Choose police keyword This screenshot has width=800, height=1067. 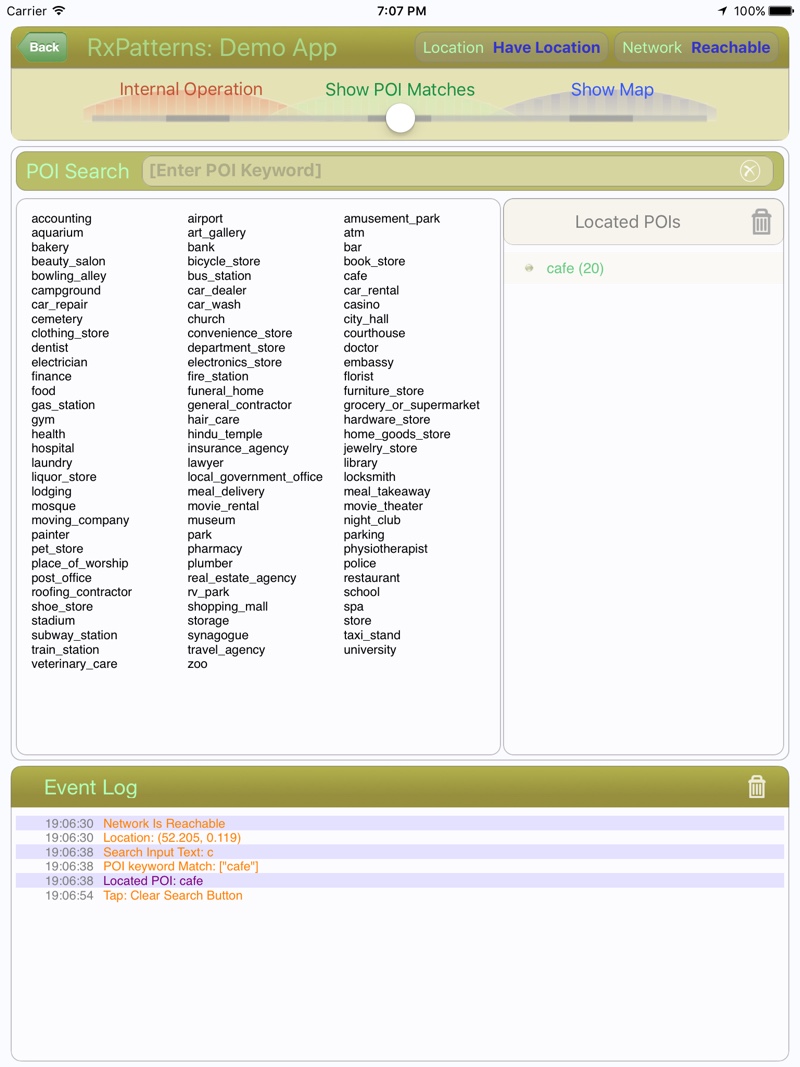[x=359, y=563]
